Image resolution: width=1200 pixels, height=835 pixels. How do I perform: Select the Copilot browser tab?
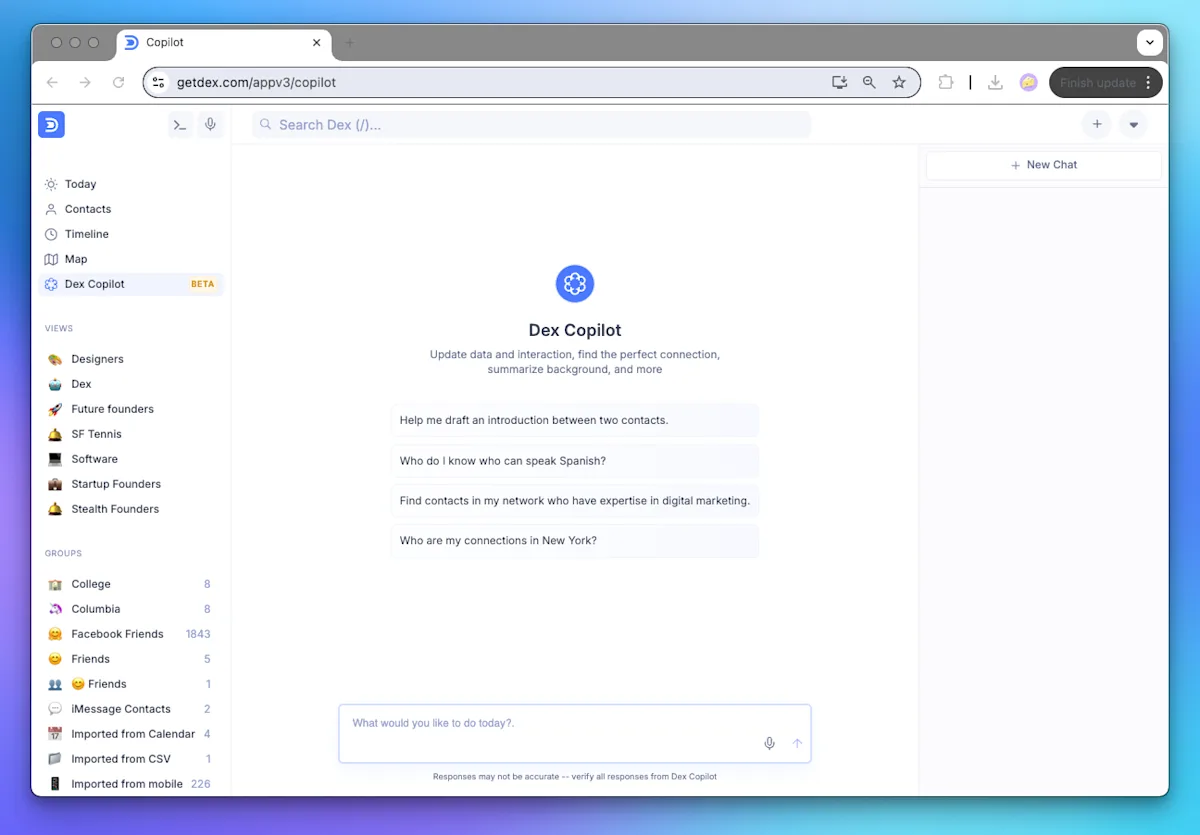224,43
